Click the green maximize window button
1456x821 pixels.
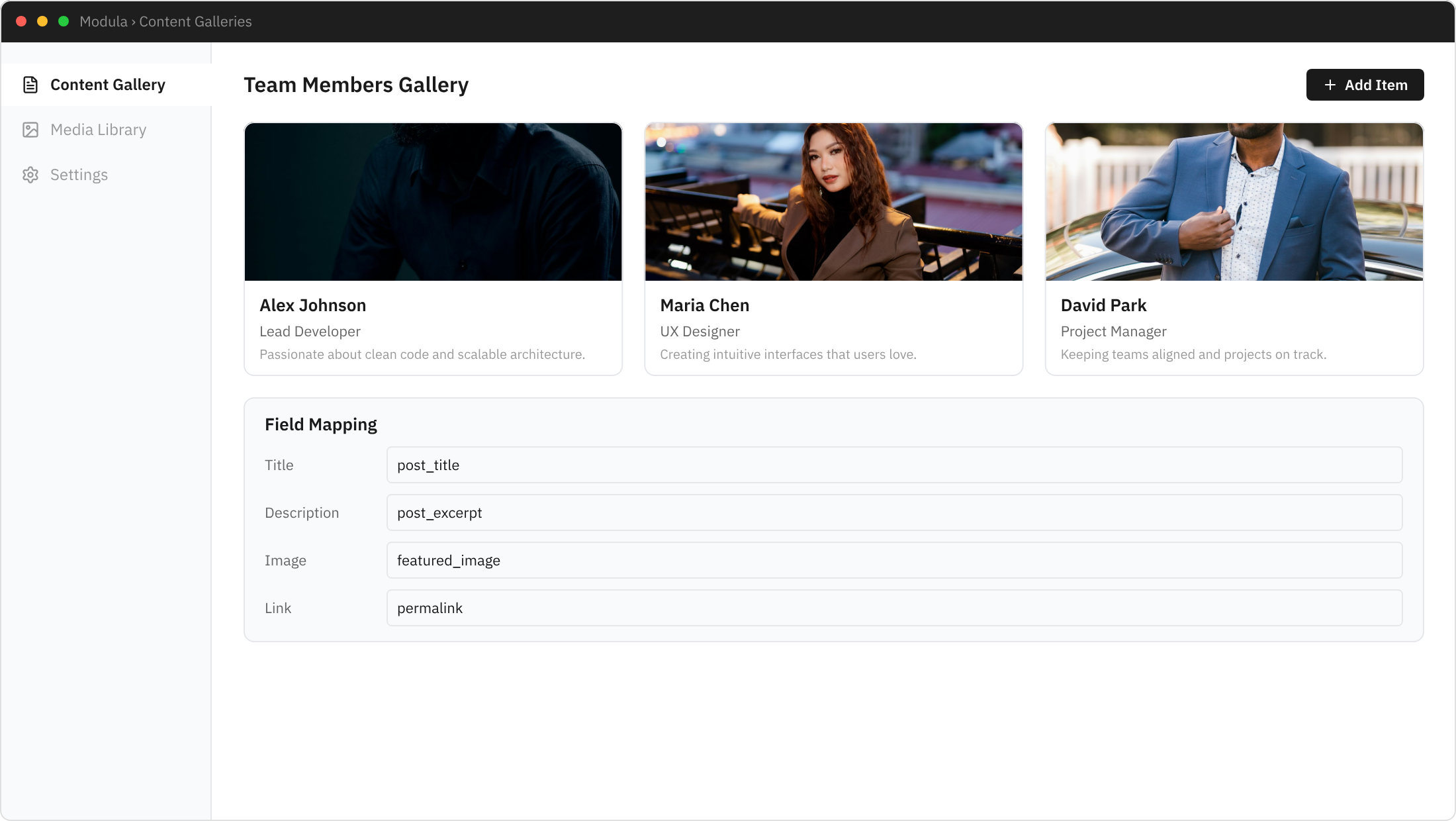pos(64,21)
